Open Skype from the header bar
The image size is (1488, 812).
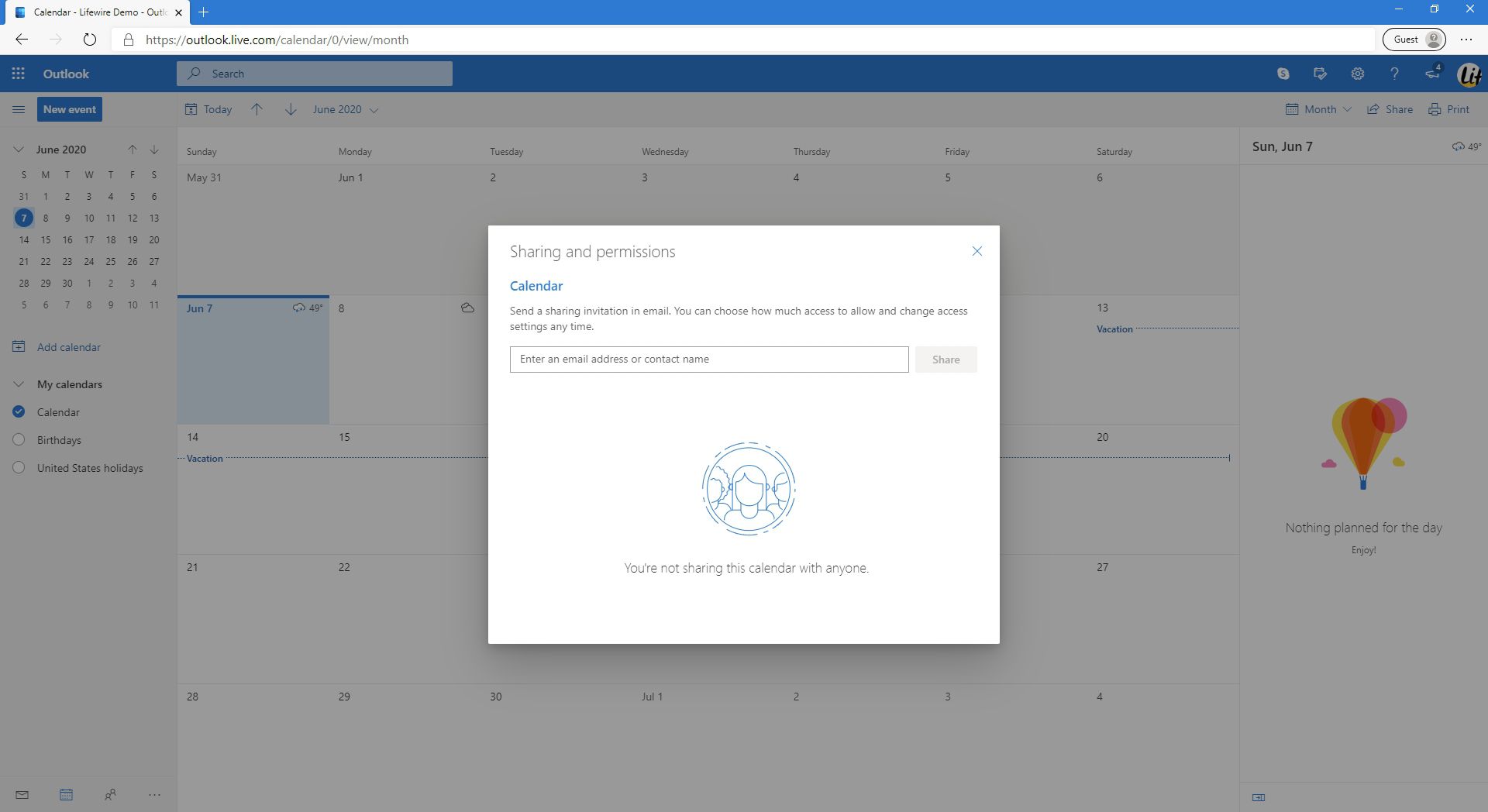point(1283,74)
